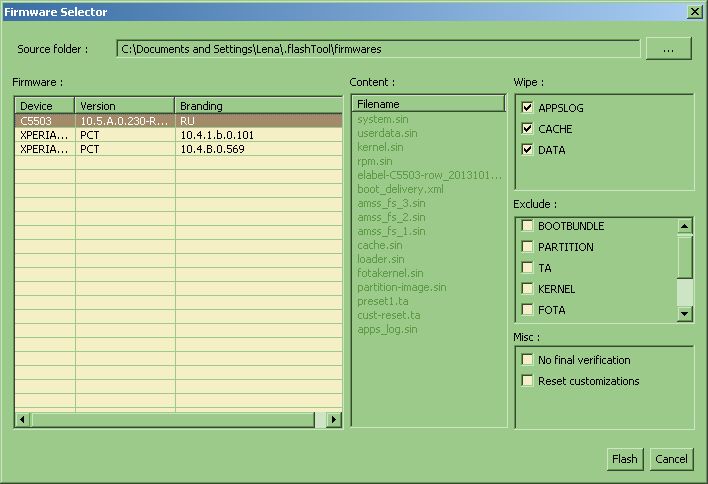The width and height of the screenshot is (708, 484).
Task: Click the Flash button
Action: [x=624, y=459]
